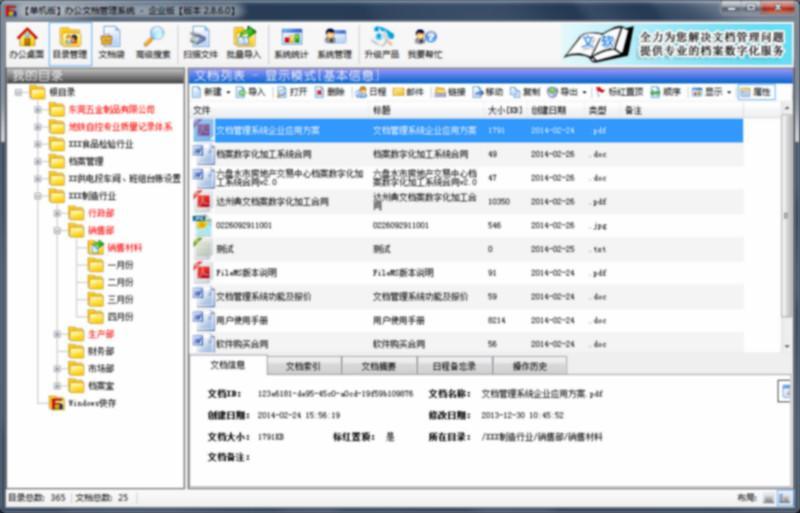Open the 显示 display dropdown

pyautogui.click(x=711, y=92)
